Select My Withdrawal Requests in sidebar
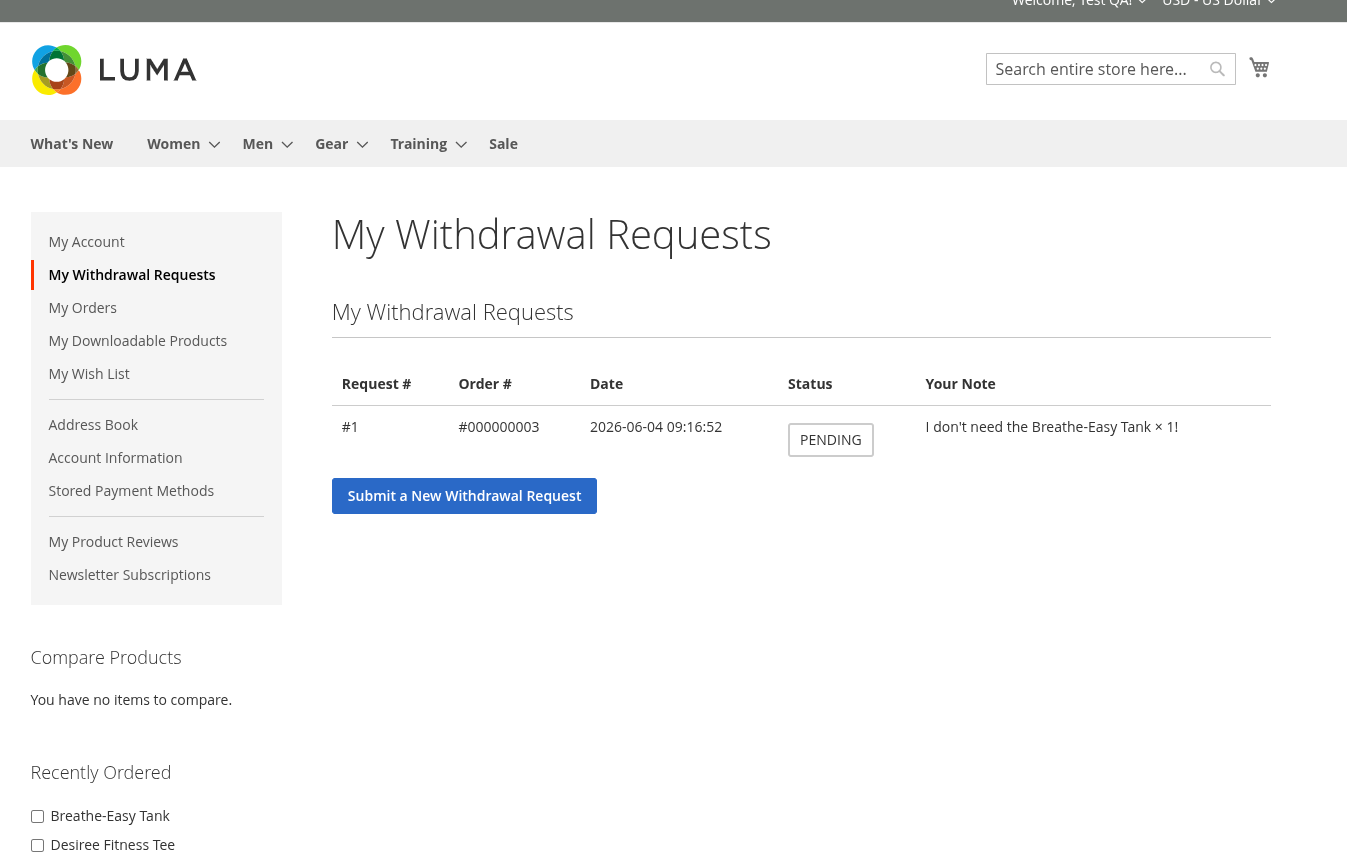This screenshot has width=1347, height=860. (x=132, y=275)
